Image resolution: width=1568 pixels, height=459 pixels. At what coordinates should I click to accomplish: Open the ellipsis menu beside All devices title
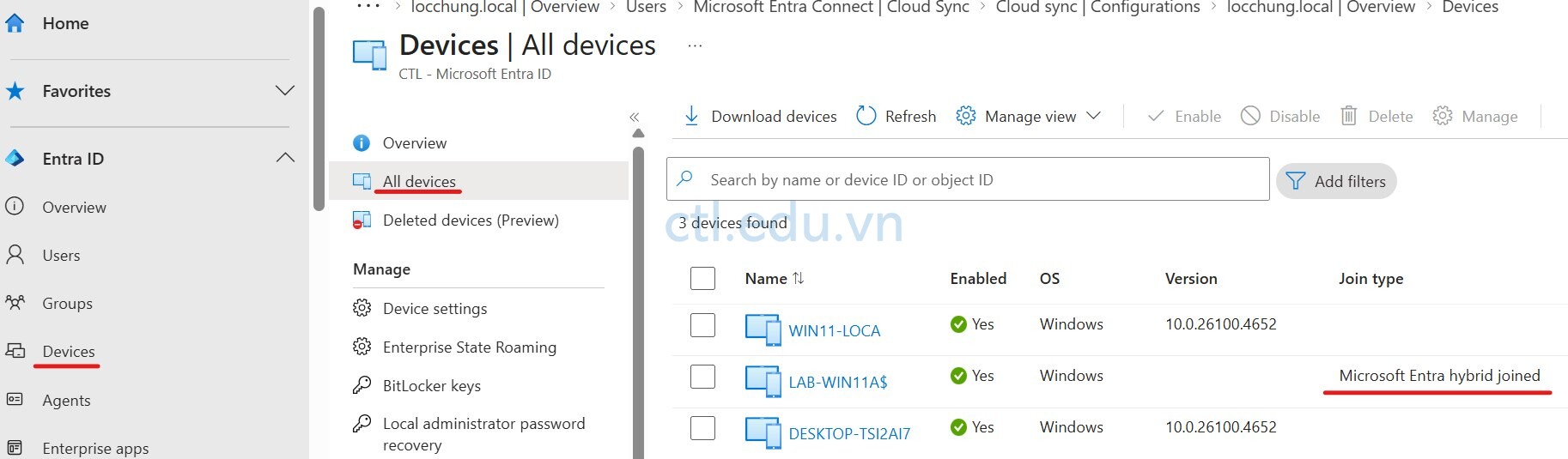pos(695,46)
